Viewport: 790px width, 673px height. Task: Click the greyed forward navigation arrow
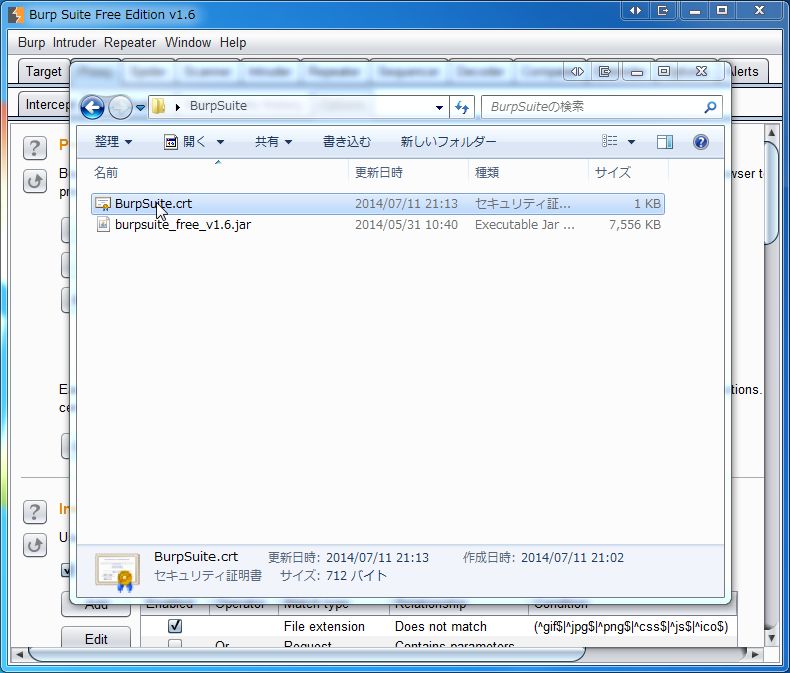tap(120, 107)
